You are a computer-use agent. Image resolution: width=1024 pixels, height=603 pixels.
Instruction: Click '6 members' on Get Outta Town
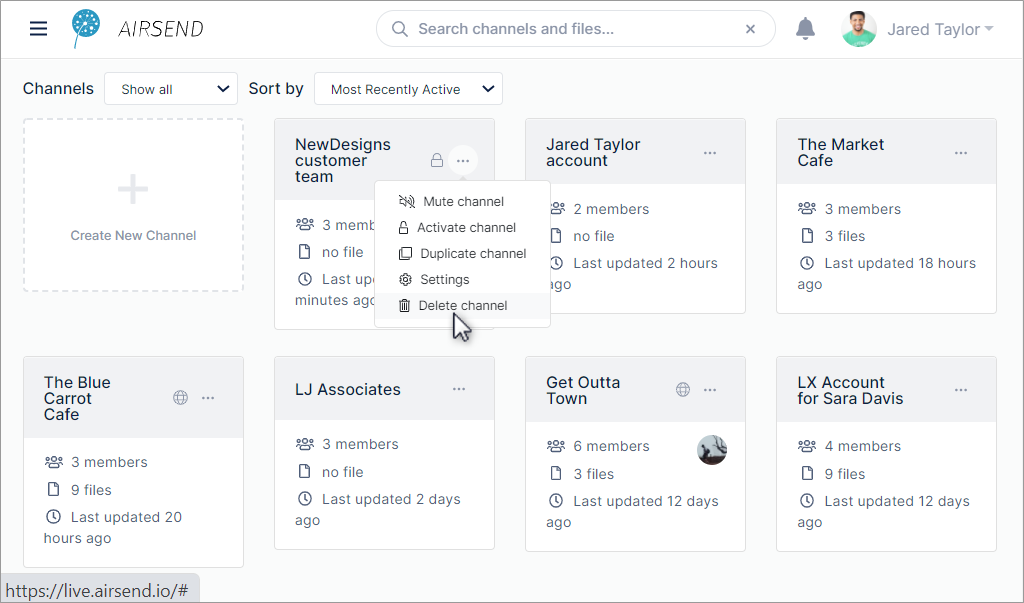click(x=611, y=446)
